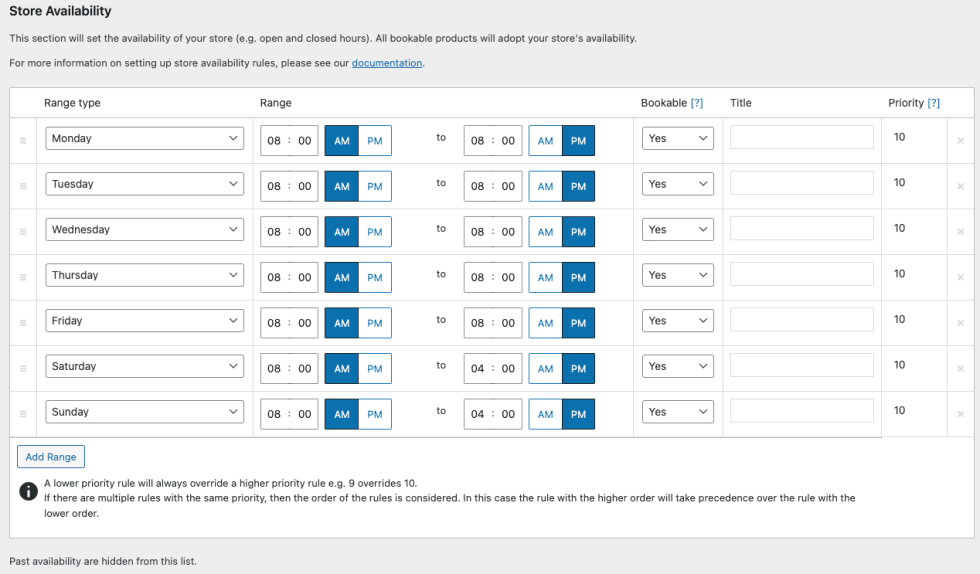980x574 pixels.
Task: Switch Saturday end time to AM
Action: [x=545, y=369]
